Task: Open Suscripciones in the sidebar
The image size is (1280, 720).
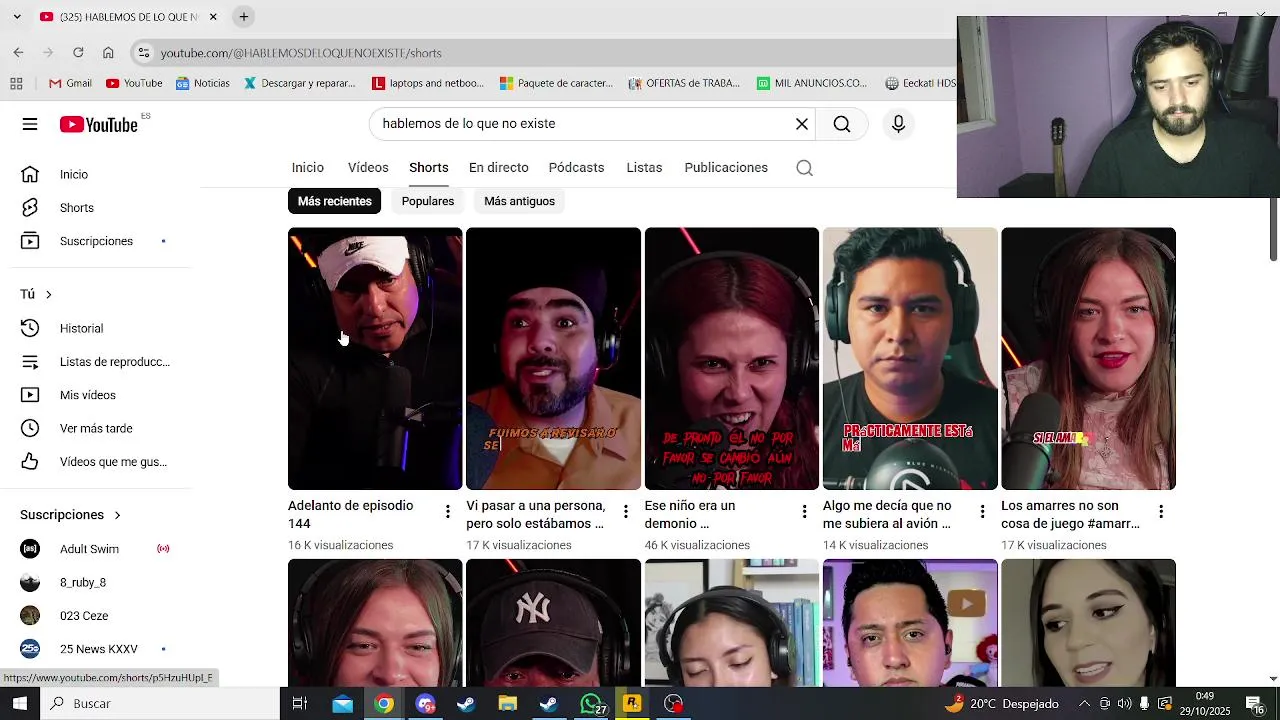Action: click(x=95, y=241)
